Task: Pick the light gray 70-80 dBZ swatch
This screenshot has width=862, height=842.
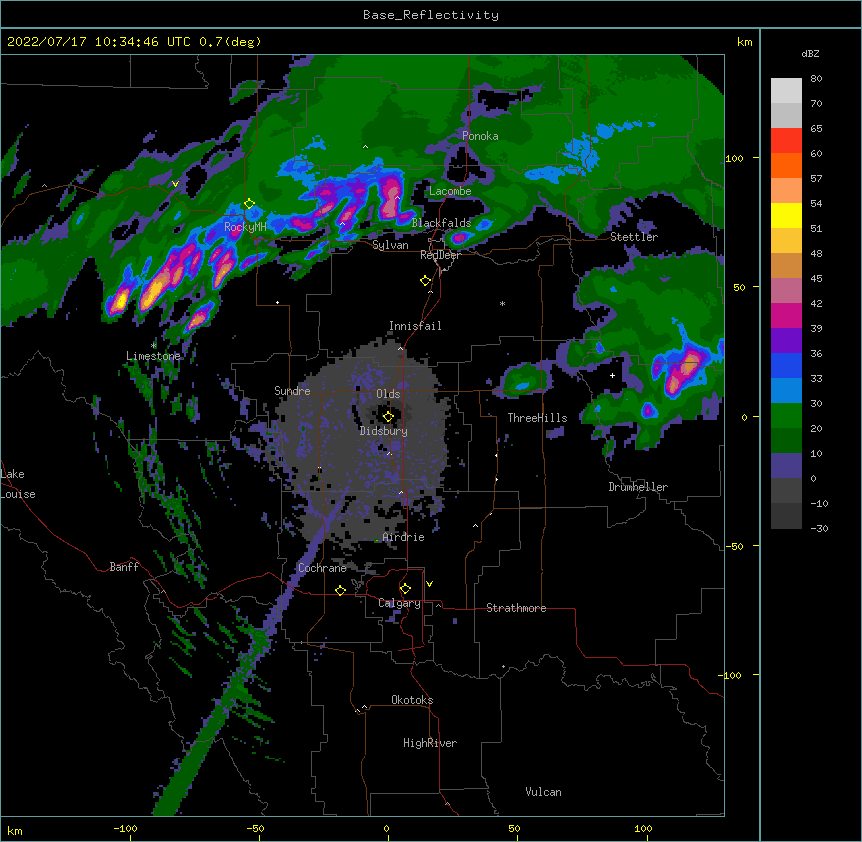Action: tap(786, 91)
